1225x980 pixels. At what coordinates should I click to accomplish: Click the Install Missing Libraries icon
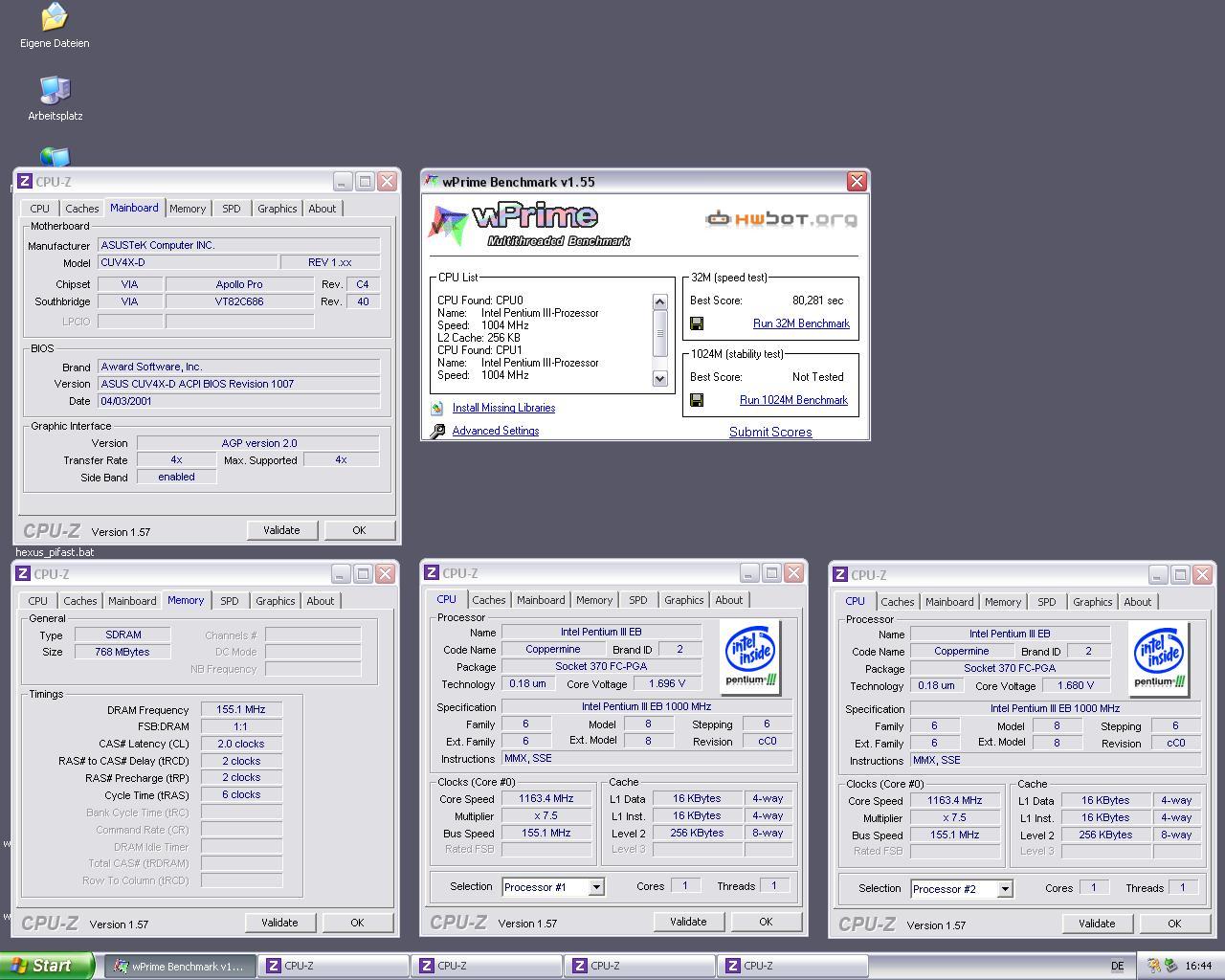pyautogui.click(x=437, y=408)
